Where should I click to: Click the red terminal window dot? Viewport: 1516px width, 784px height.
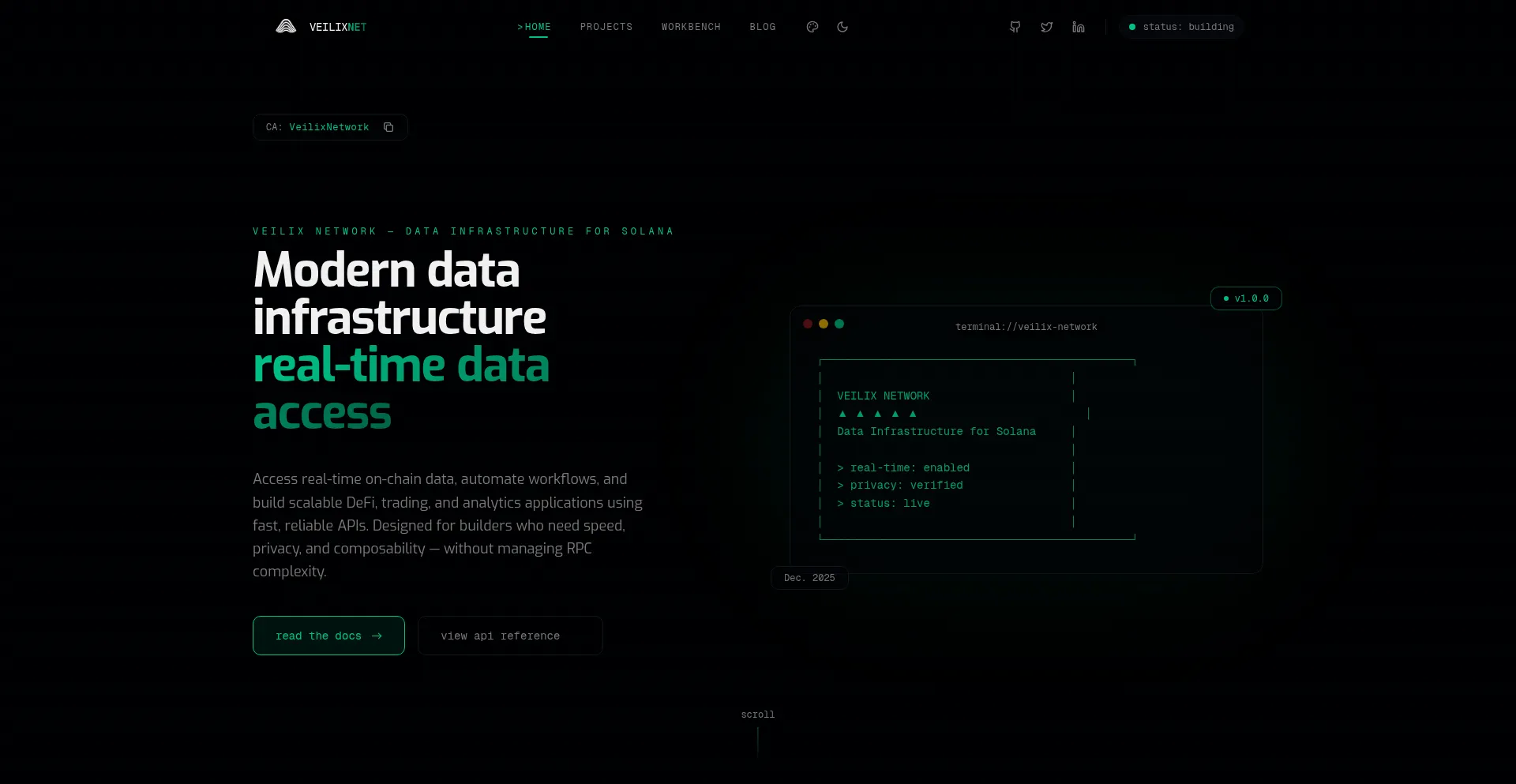click(808, 324)
